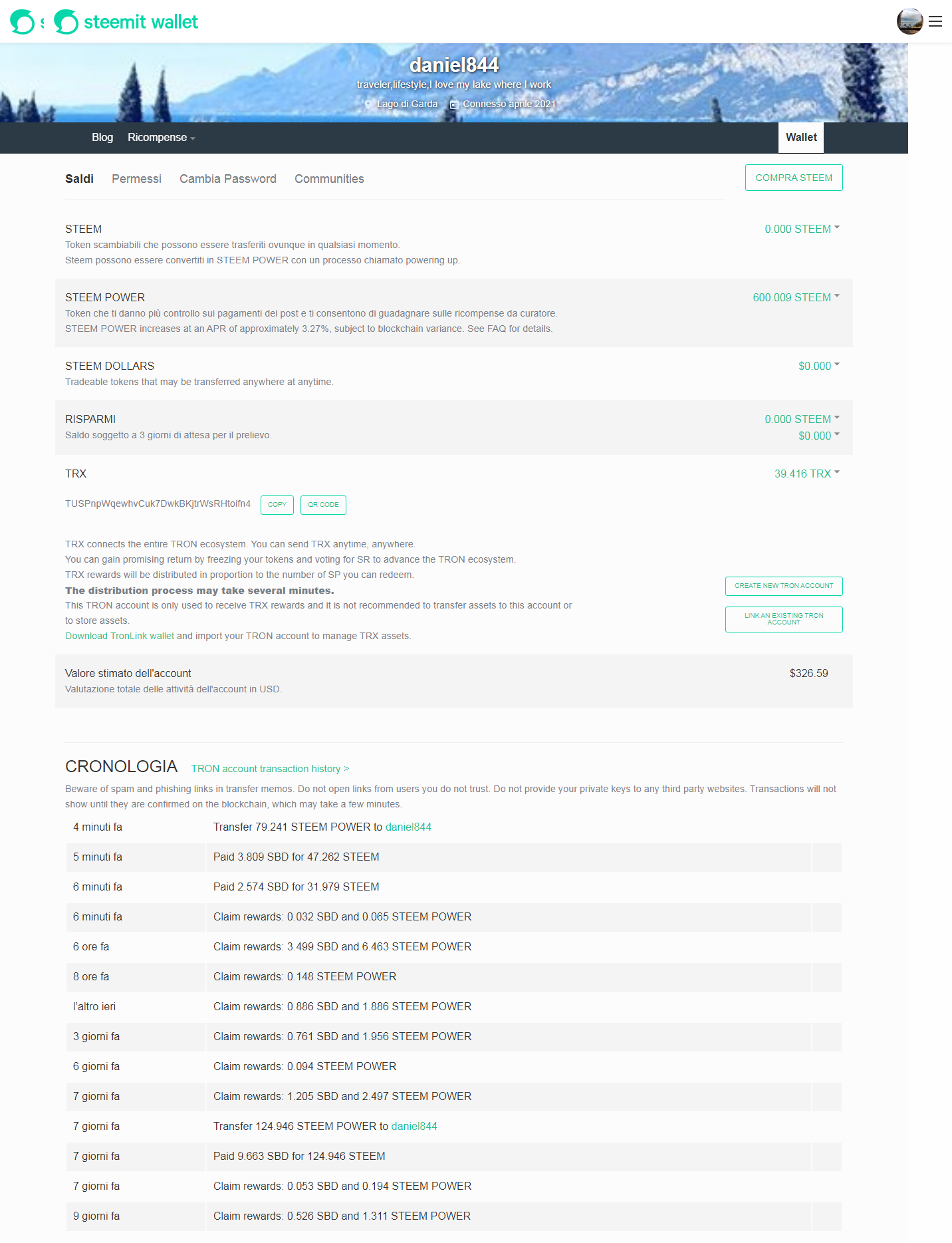Switch to the Saldi tab

tap(79, 179)
